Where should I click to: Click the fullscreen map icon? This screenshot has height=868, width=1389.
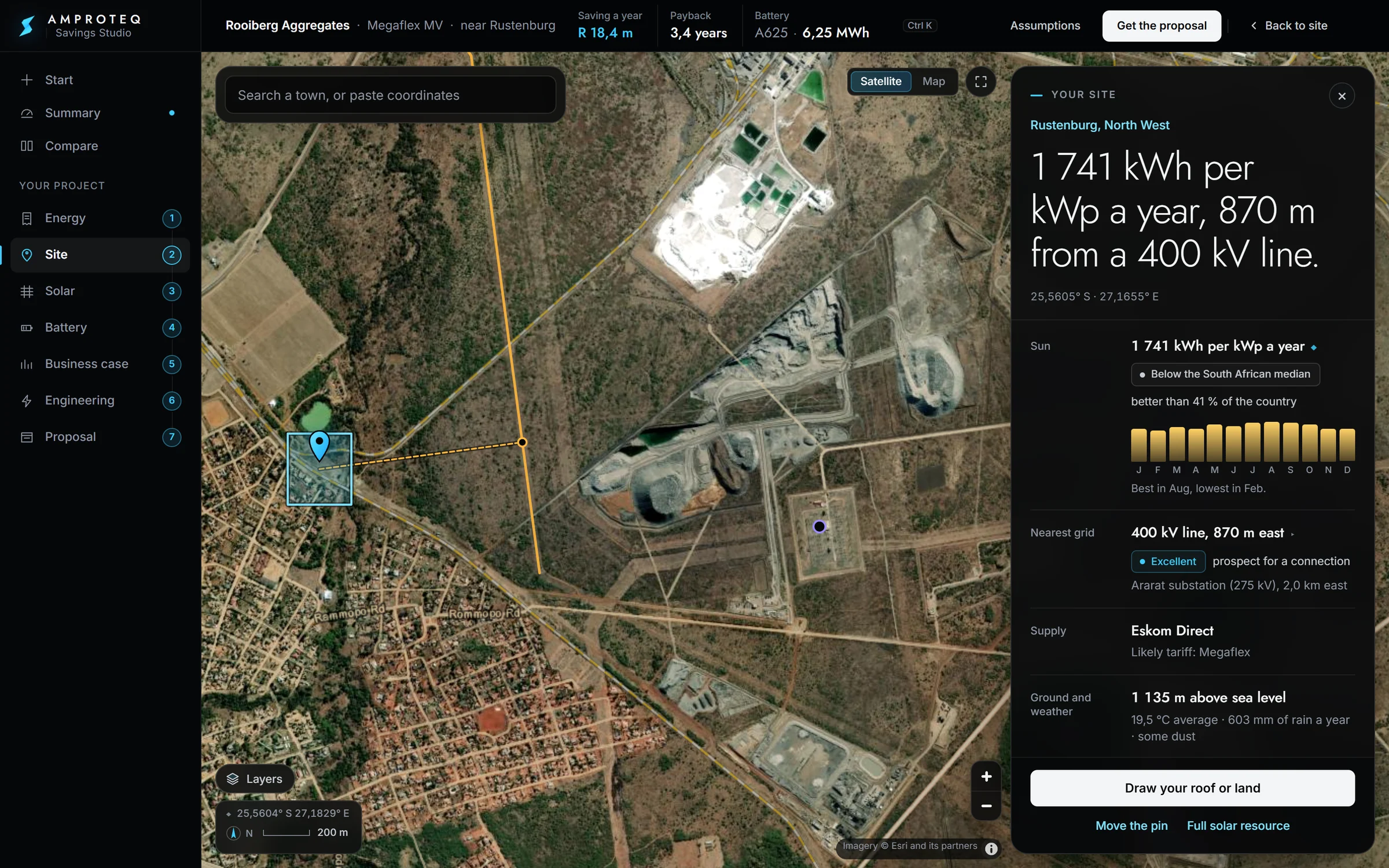coord(980,82)
